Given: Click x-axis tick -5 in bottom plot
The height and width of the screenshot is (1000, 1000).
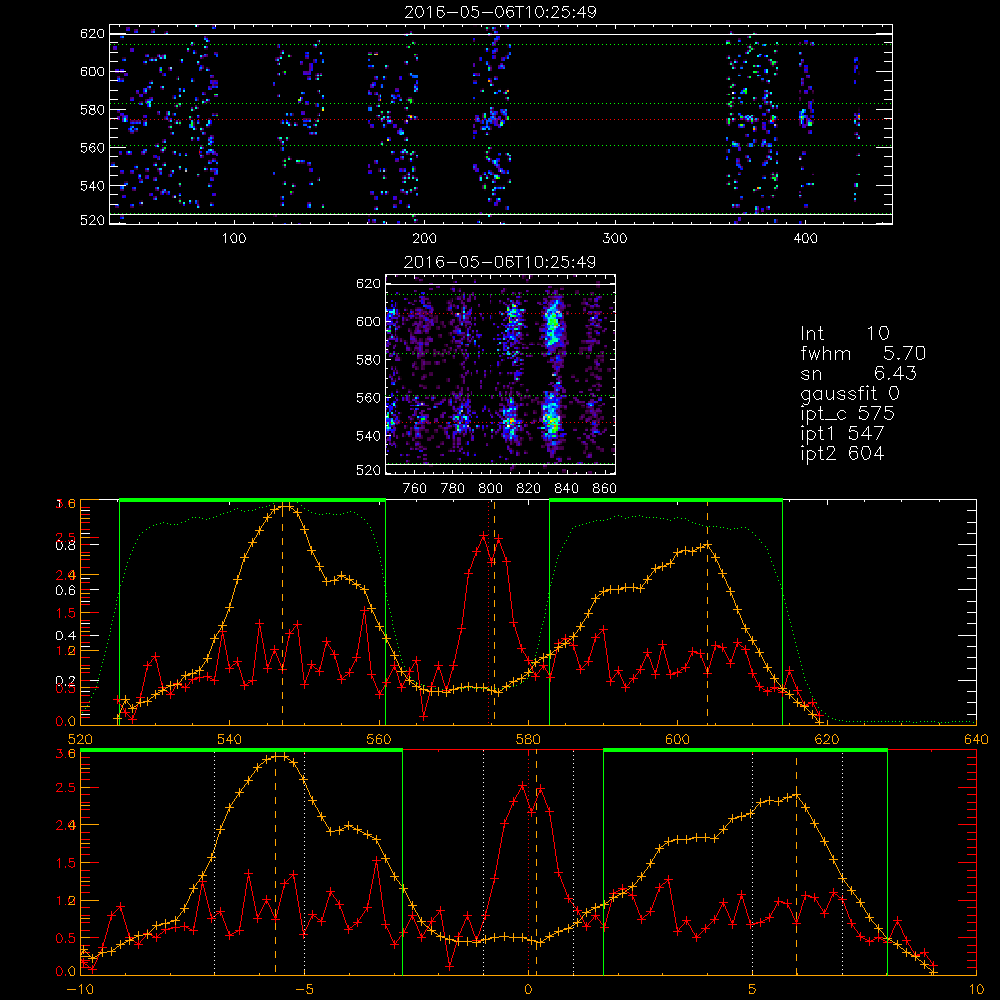Looking at the screenshot, I should click(x=305, y=990).
